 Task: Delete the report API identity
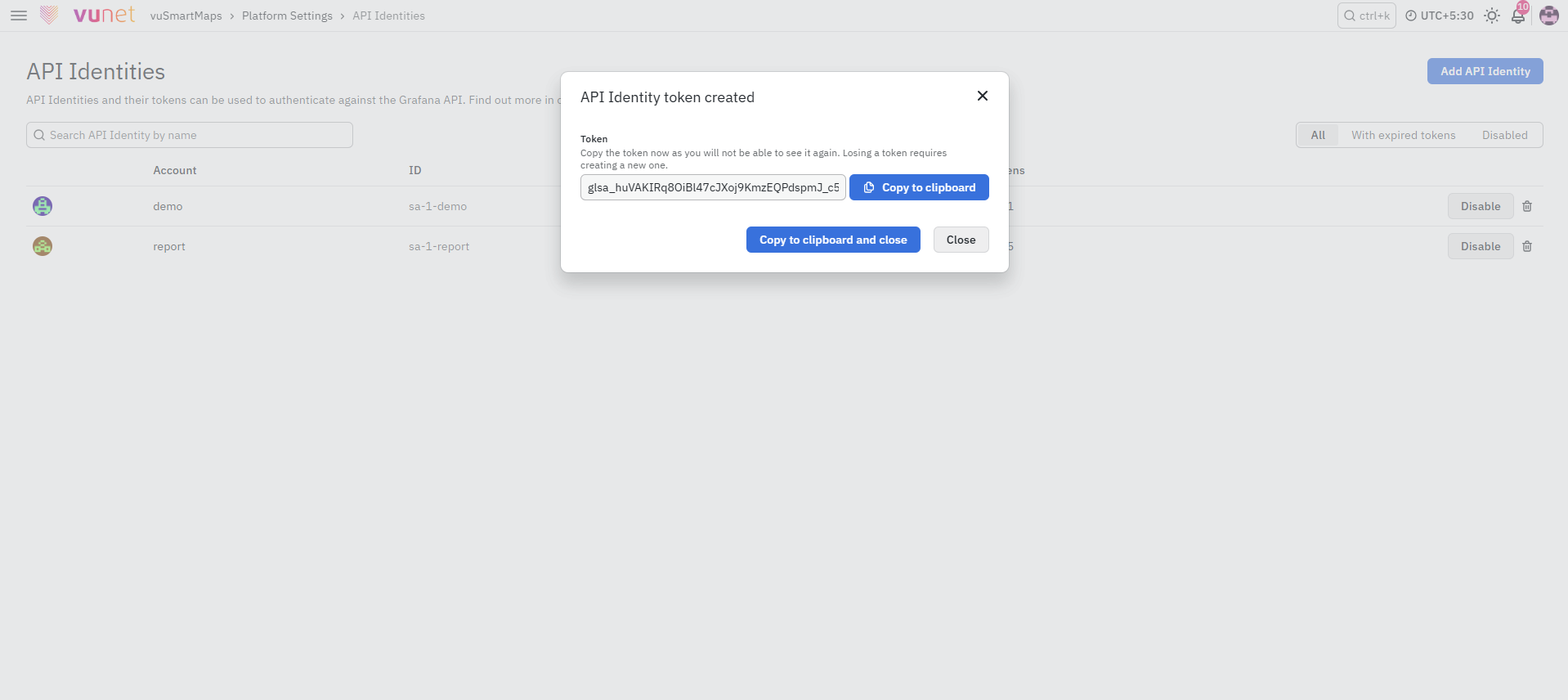1527,246
